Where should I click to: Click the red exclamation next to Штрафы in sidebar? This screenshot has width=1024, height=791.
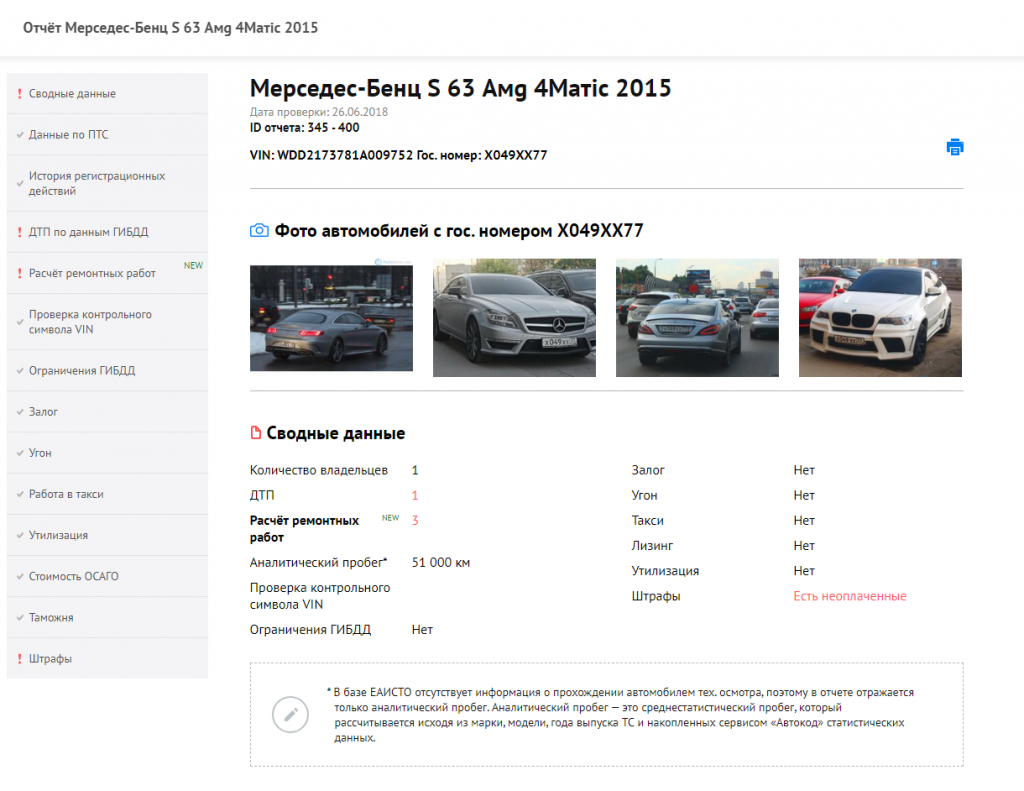[x=20, y=658]
